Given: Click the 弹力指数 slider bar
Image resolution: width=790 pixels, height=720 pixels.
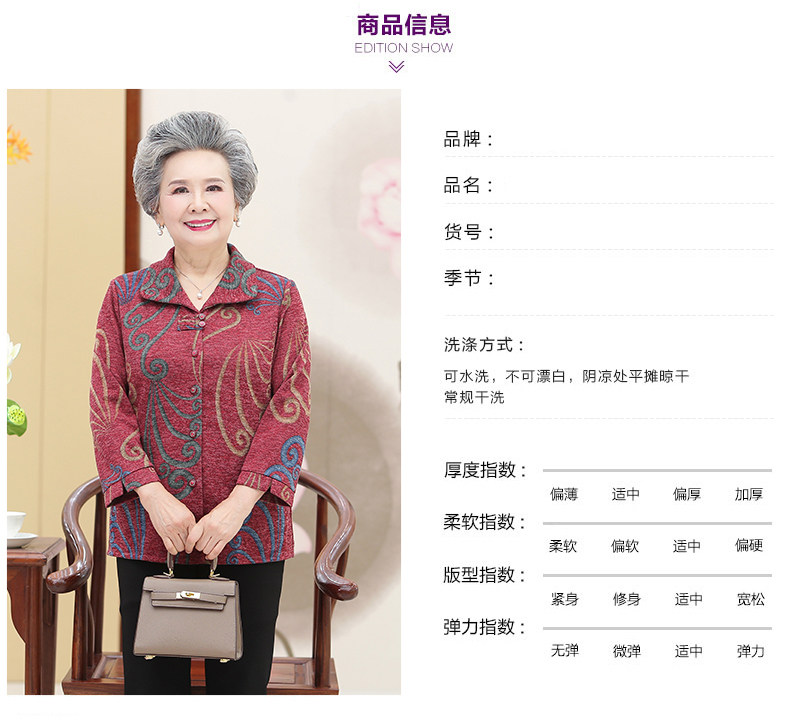Looking at the screenshot, I should pyautogui.click(x=657, y=628).
